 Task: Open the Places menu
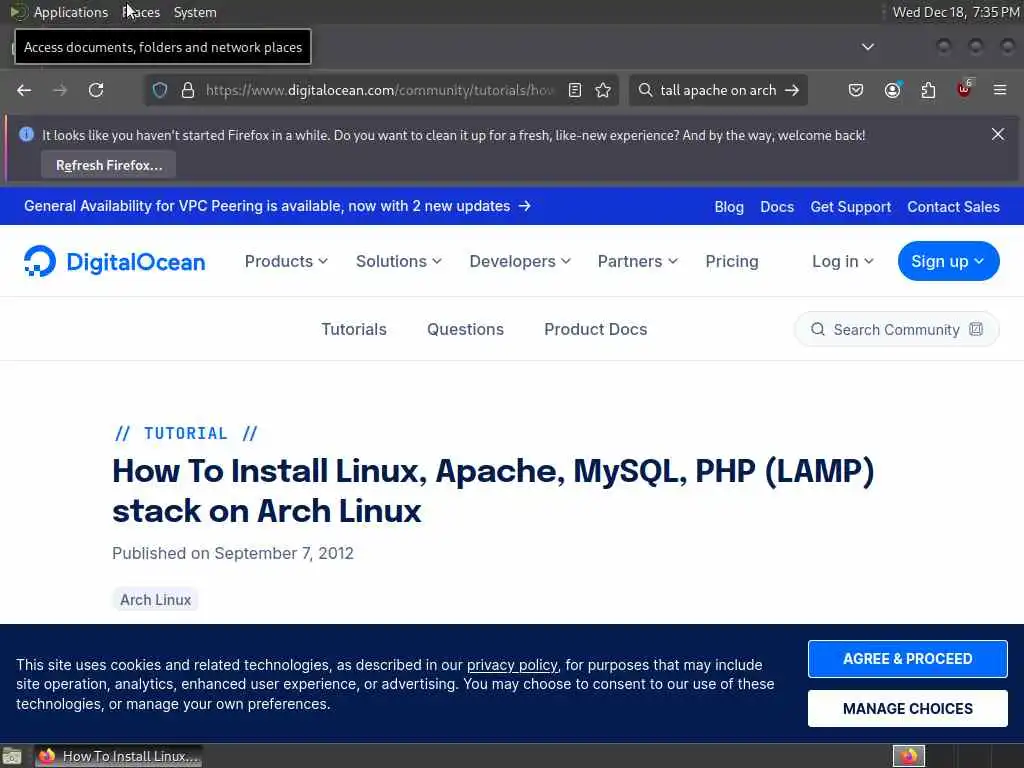coord(141,12)
